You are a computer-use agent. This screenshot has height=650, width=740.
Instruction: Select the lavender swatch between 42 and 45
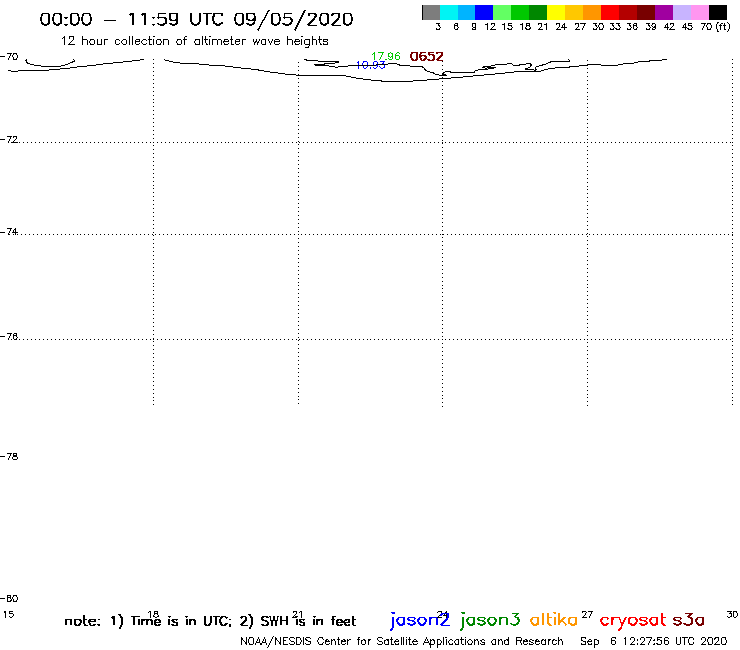point(682,12)
